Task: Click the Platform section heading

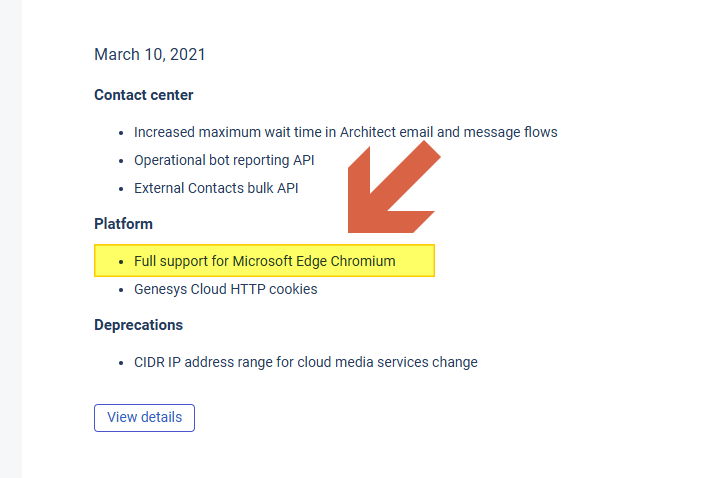Action: pyautogui.click(x=123, y=223)
